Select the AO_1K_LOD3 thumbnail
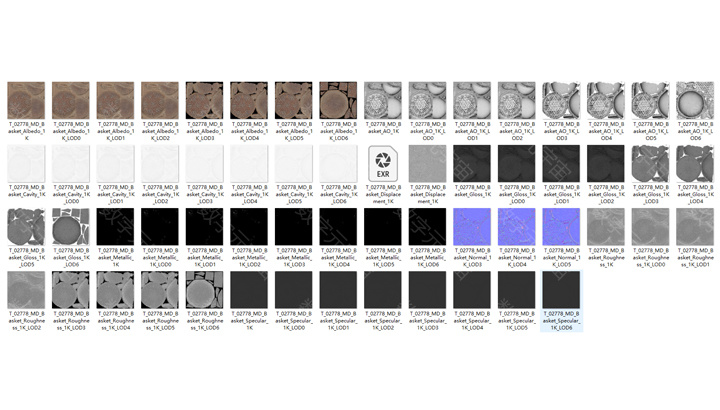 (561, 101)
